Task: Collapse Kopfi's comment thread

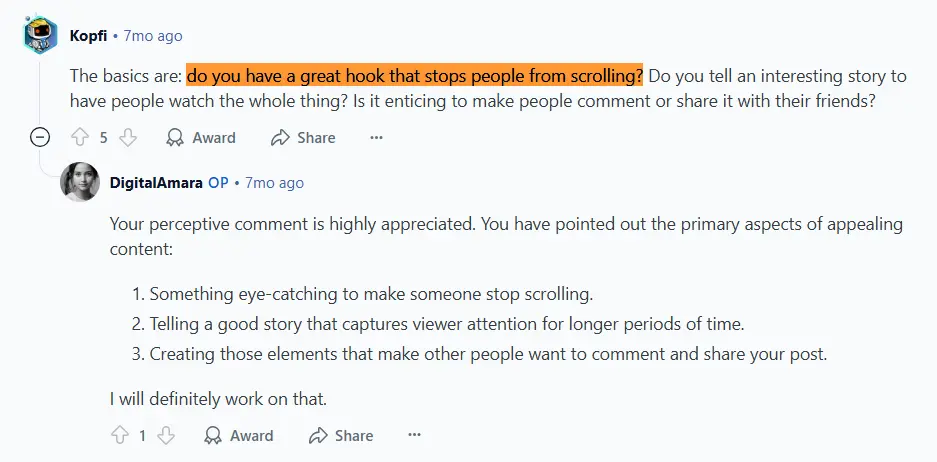Action: (x=41, y=137)
